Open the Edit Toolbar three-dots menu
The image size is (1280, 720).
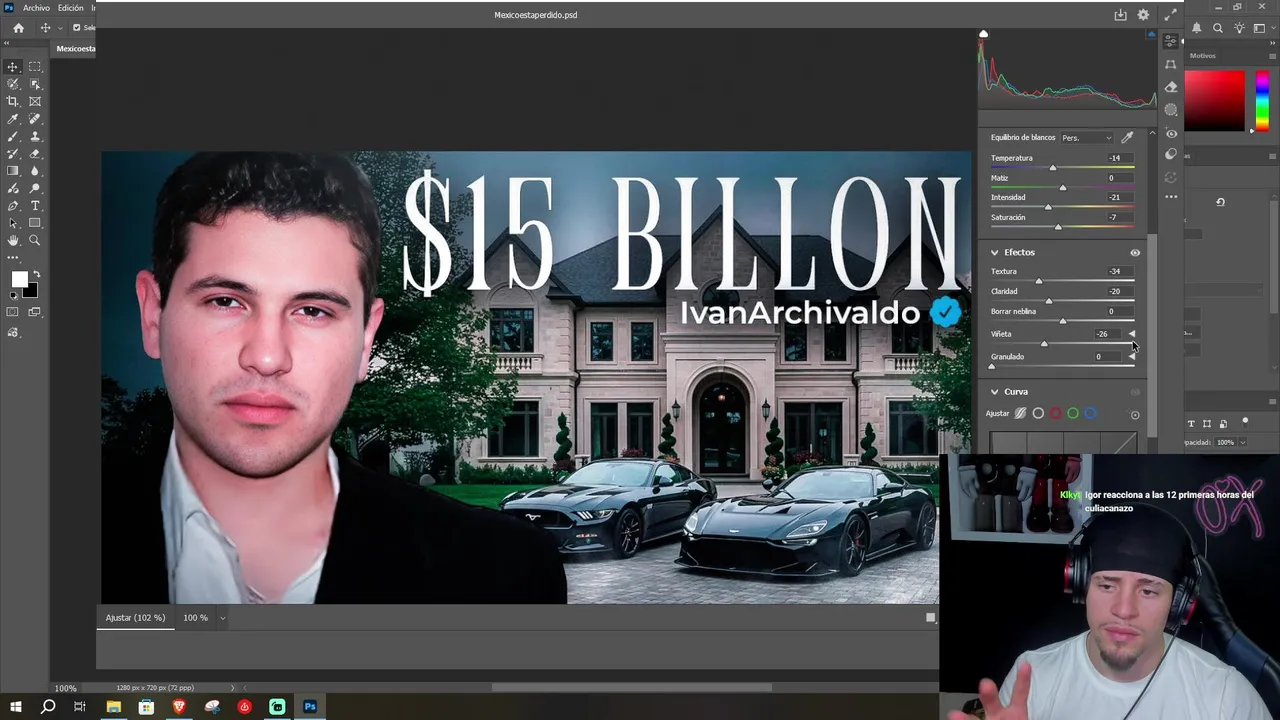[x=13, y=257]
